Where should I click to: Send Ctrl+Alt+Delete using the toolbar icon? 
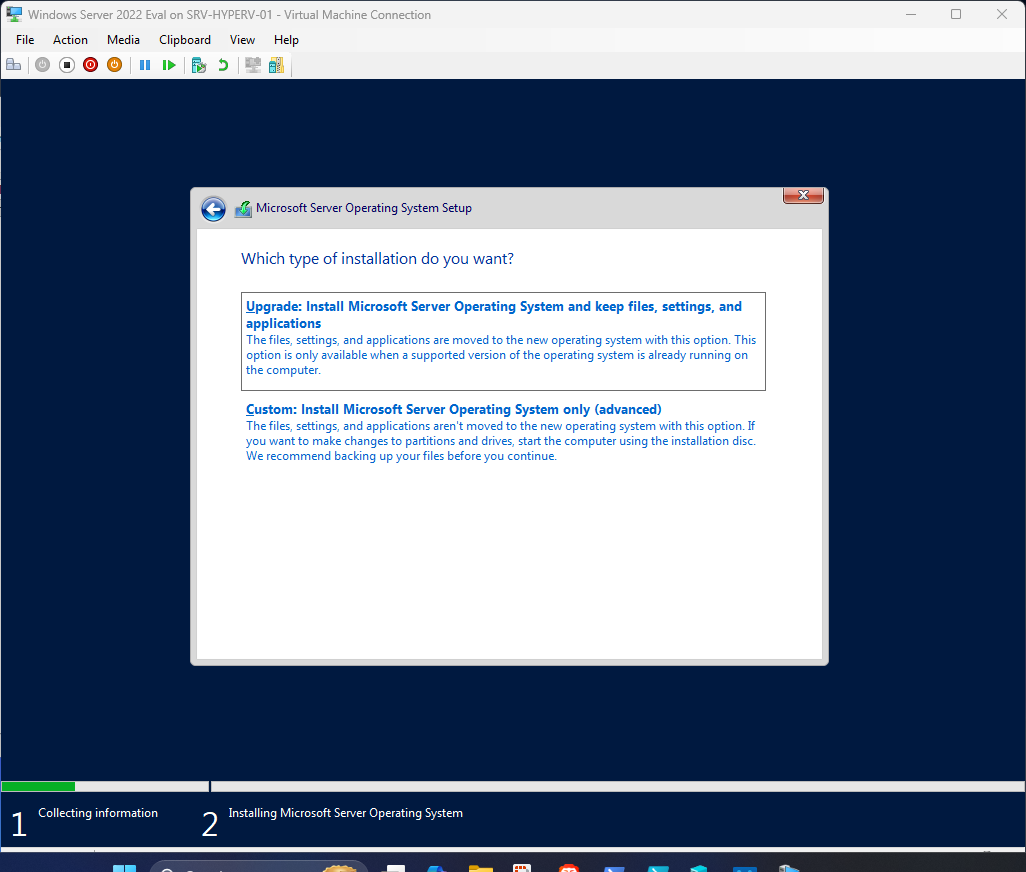pos(14,64)
